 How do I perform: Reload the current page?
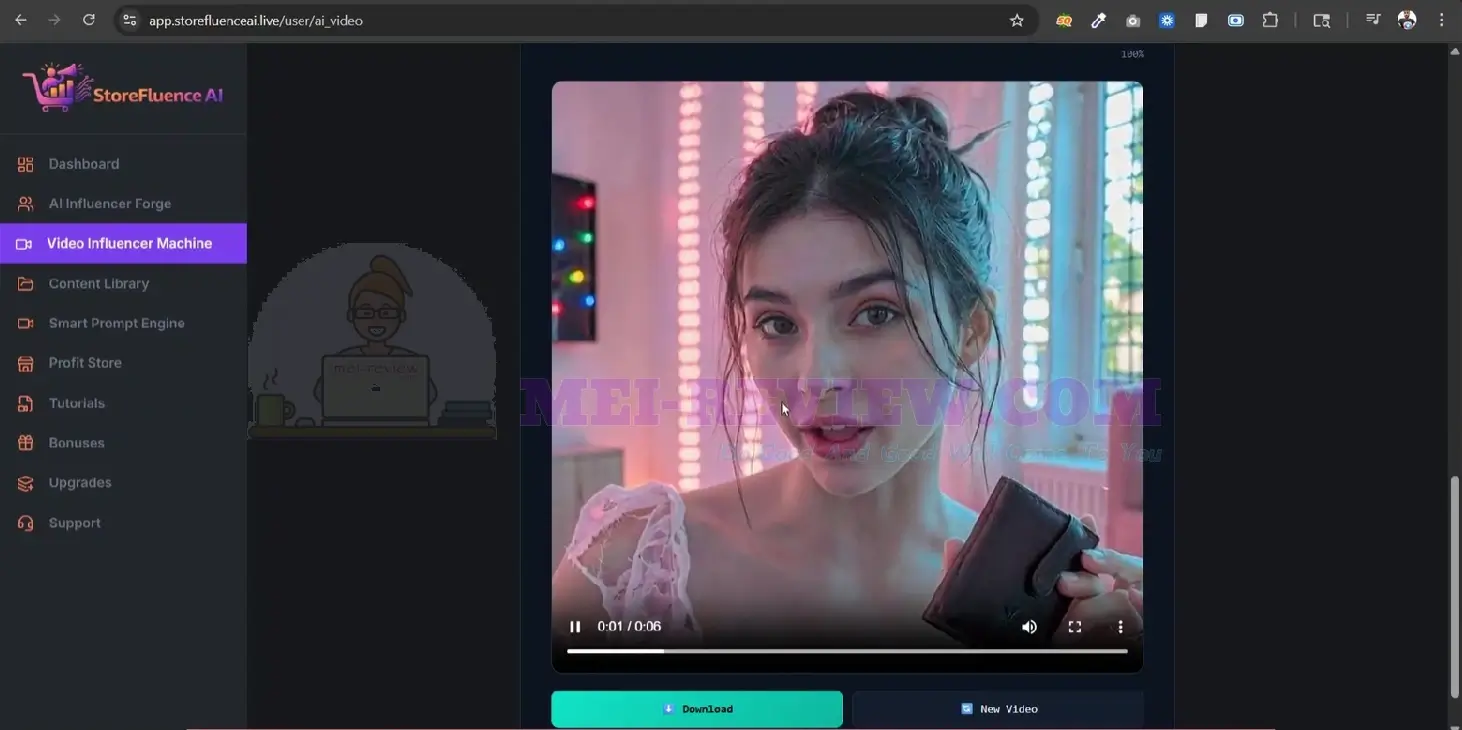[x=89, y=20]
